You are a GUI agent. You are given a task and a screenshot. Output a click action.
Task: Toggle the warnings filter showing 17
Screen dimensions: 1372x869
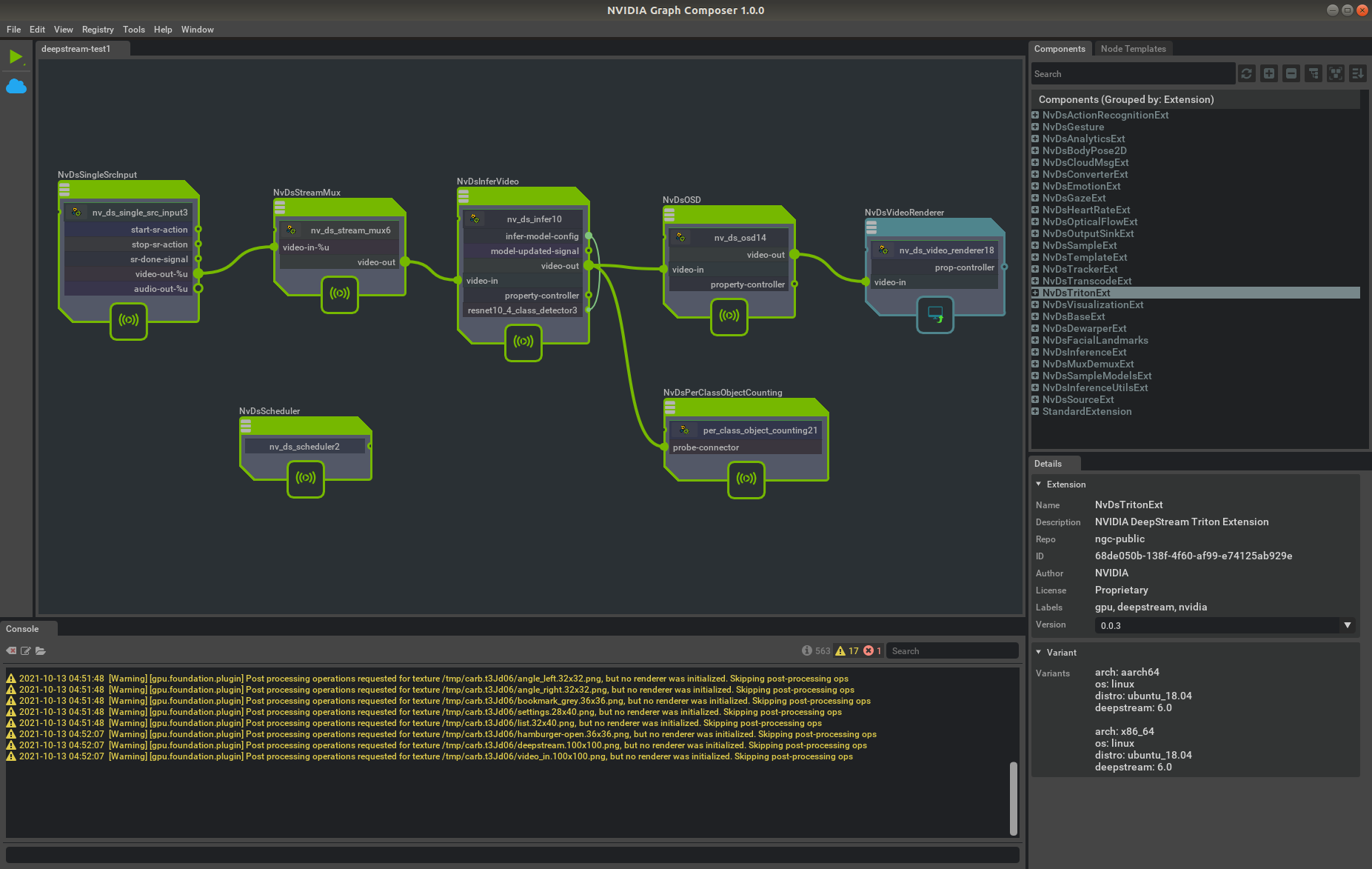(x=847, y=650)
